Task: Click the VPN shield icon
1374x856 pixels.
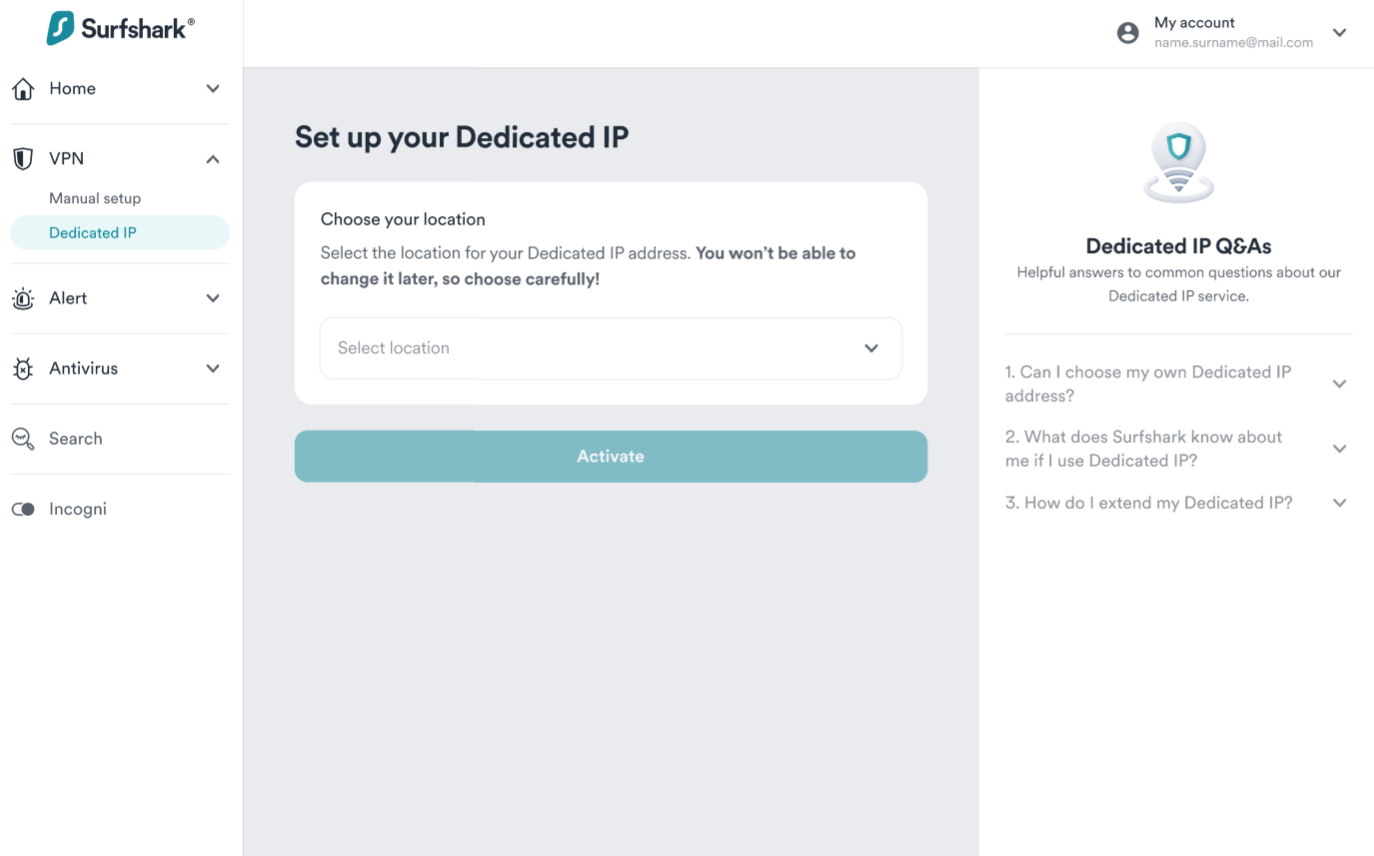Action: coord(23,159)
